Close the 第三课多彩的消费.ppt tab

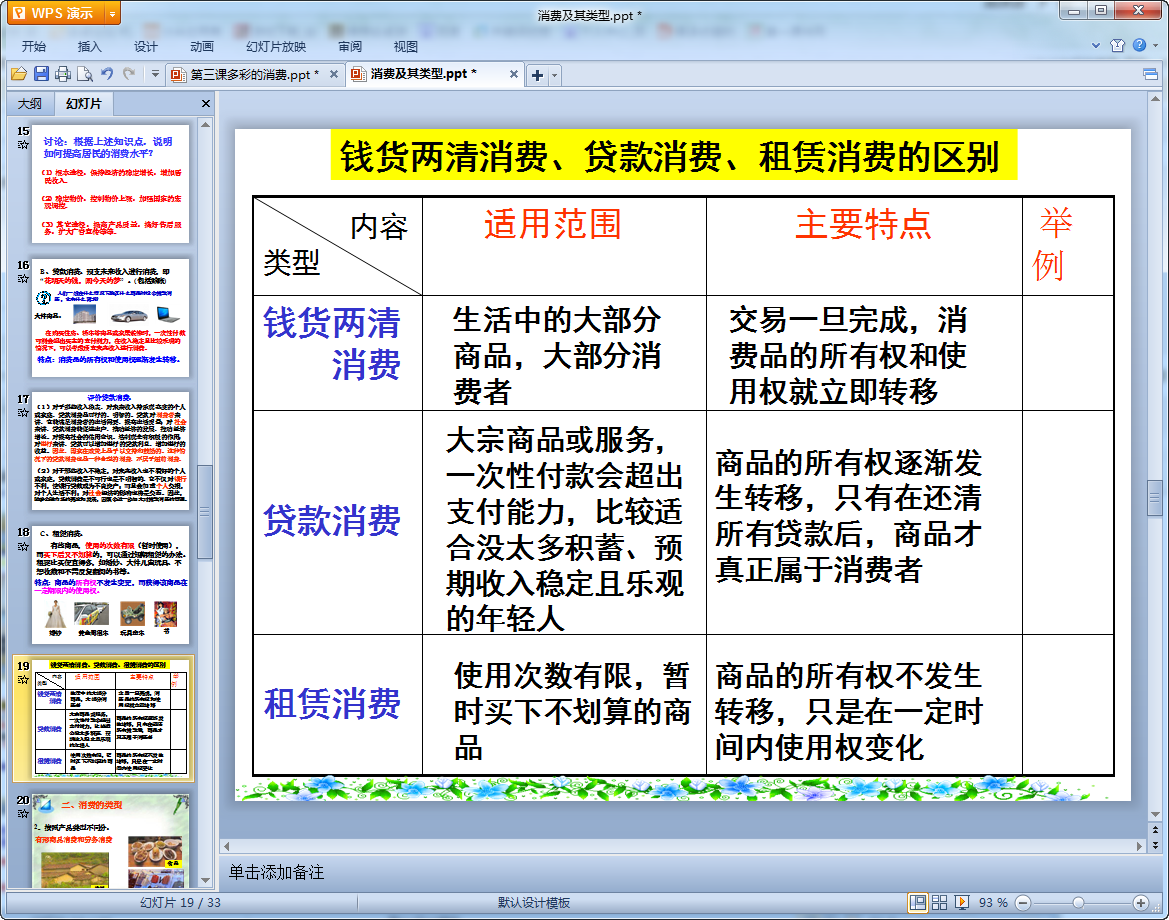click(x=334, y=74)
